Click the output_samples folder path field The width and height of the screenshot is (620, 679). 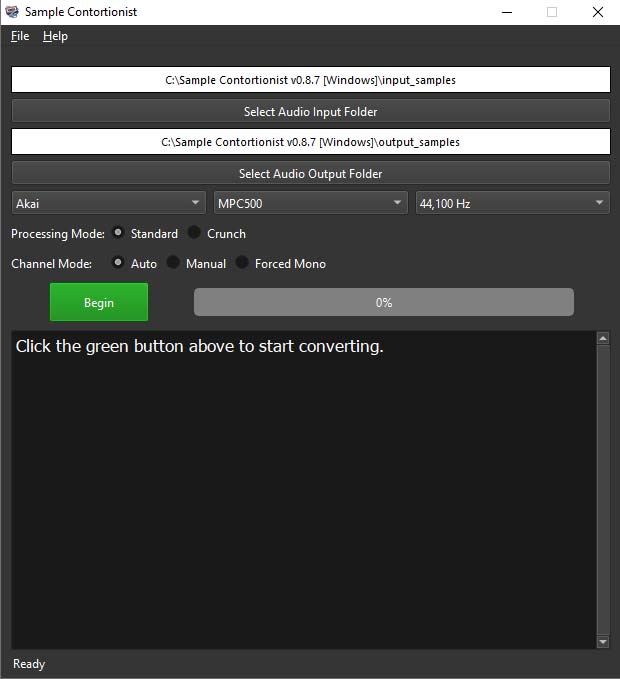pos(310,142)
